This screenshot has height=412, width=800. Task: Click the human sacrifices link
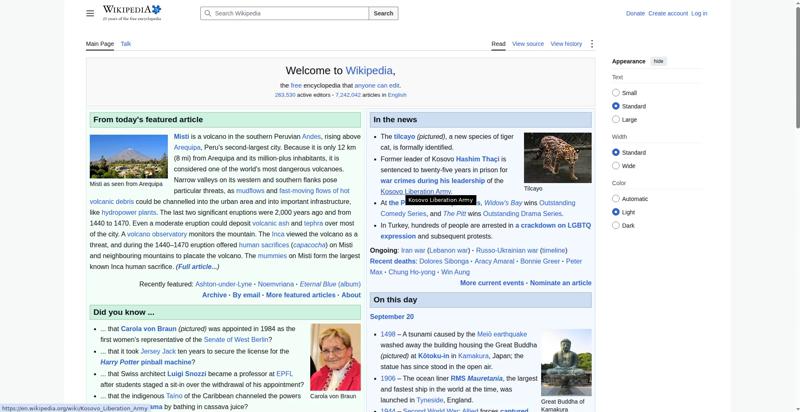[x=264, y=245]
